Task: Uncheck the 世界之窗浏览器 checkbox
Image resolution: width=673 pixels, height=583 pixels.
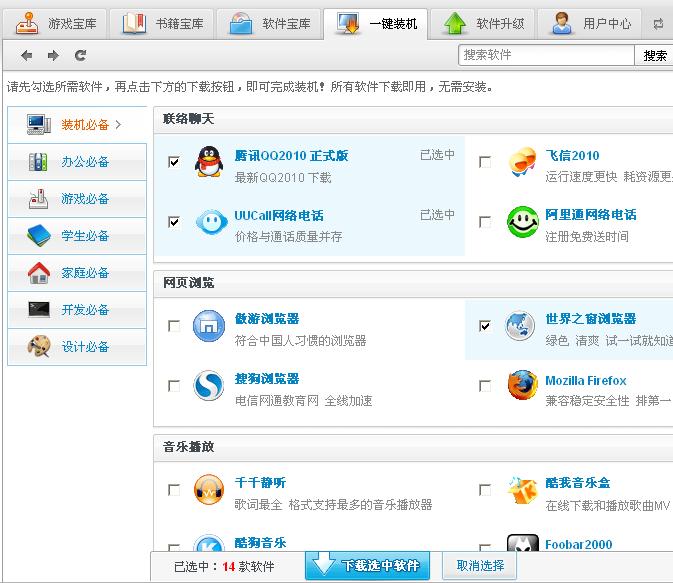Action: pos(485,326)
